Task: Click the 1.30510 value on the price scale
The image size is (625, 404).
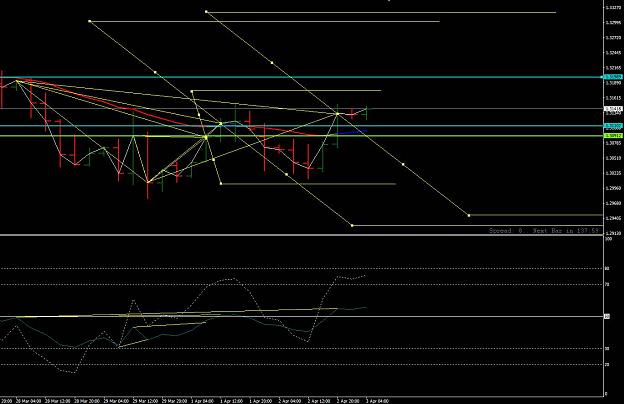Action: point(613,158)
